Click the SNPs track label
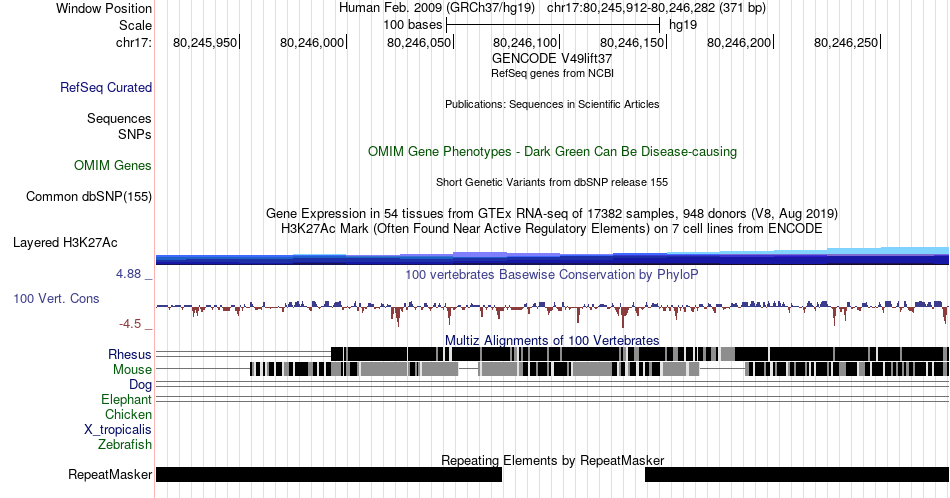This screenshot has width=950, height=498. [x=135, y=134]
